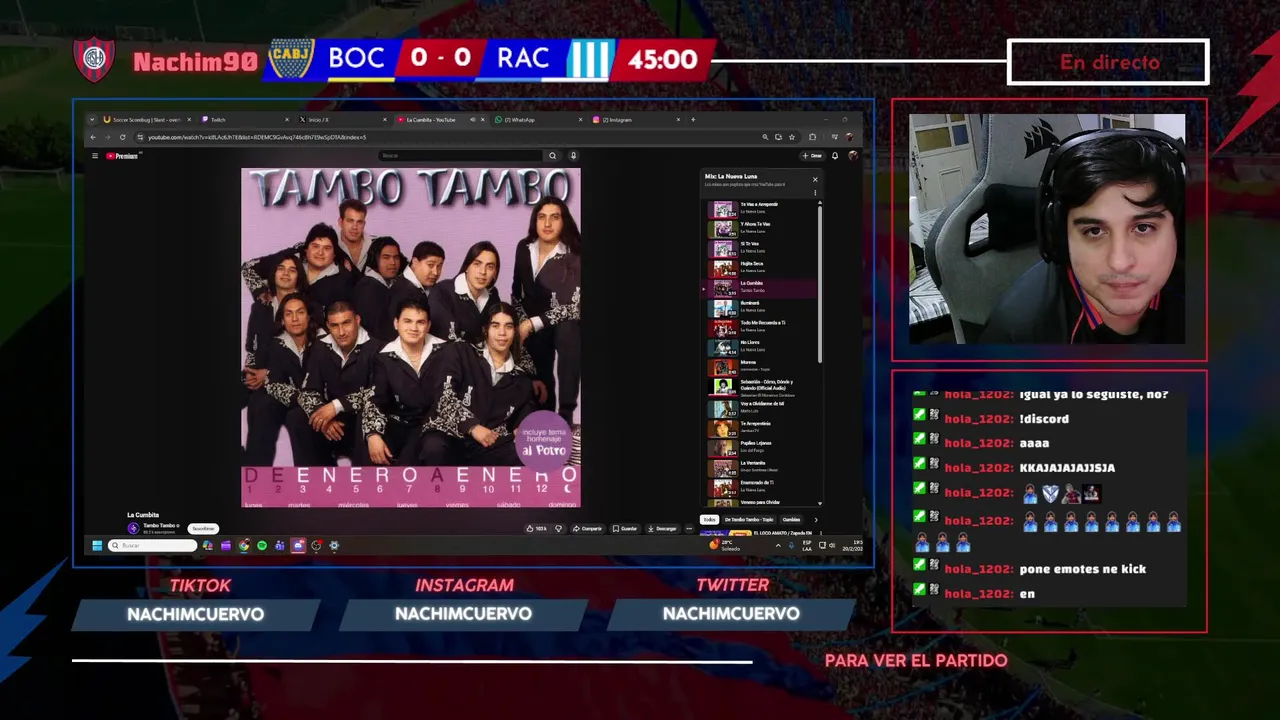
Task: Click the Windows taskbar search box
Action: 152,545
